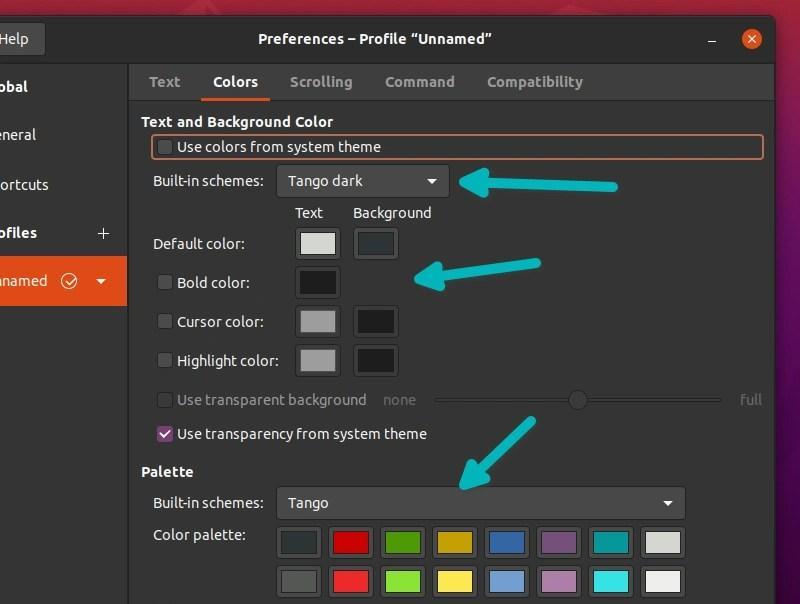Viewport: 800px width, 604px height.
Task: Expand the Palette Tango schemes dropdown
Action: pos(481,503)
